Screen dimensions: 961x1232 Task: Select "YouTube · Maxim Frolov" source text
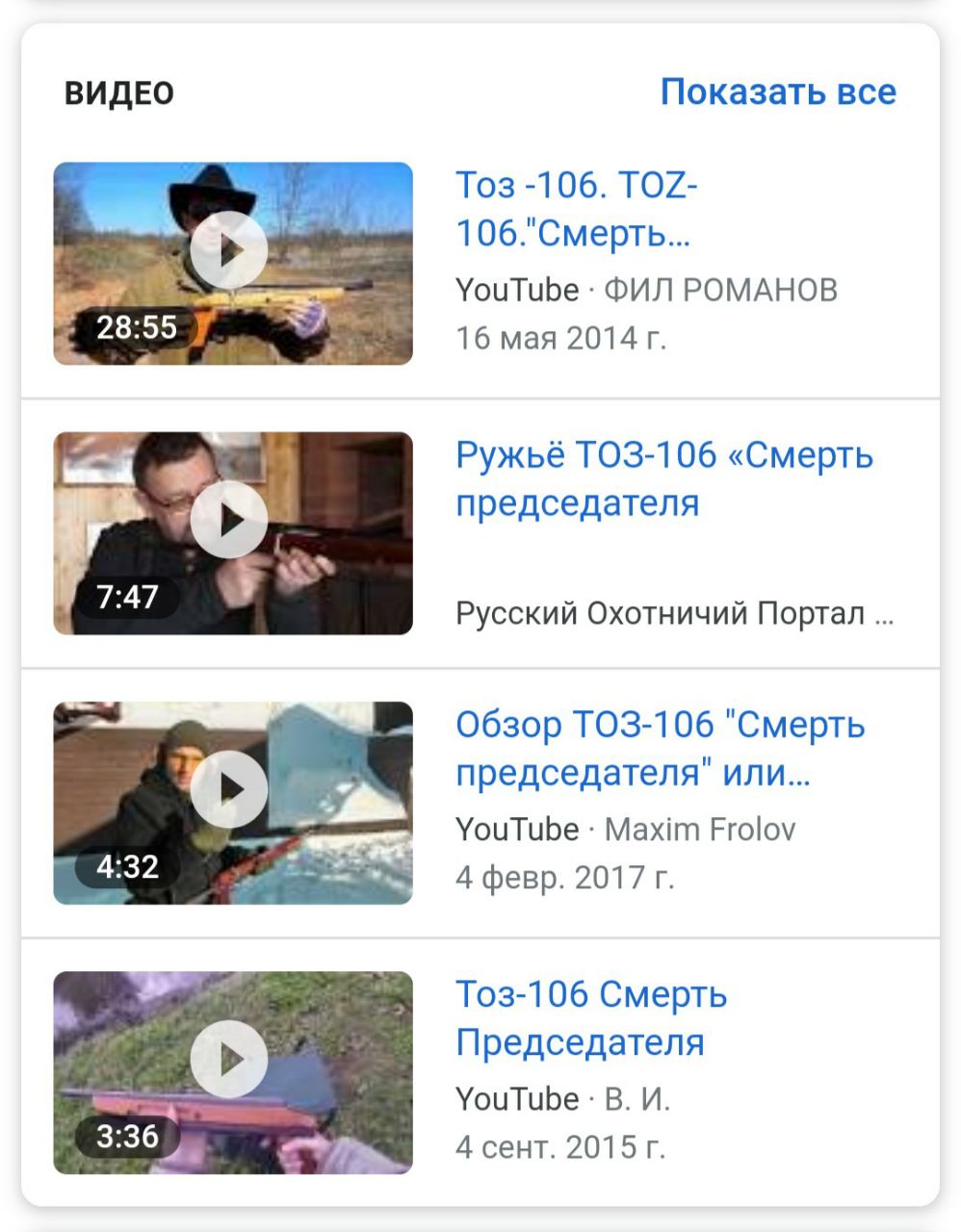(x=626, y=829)
